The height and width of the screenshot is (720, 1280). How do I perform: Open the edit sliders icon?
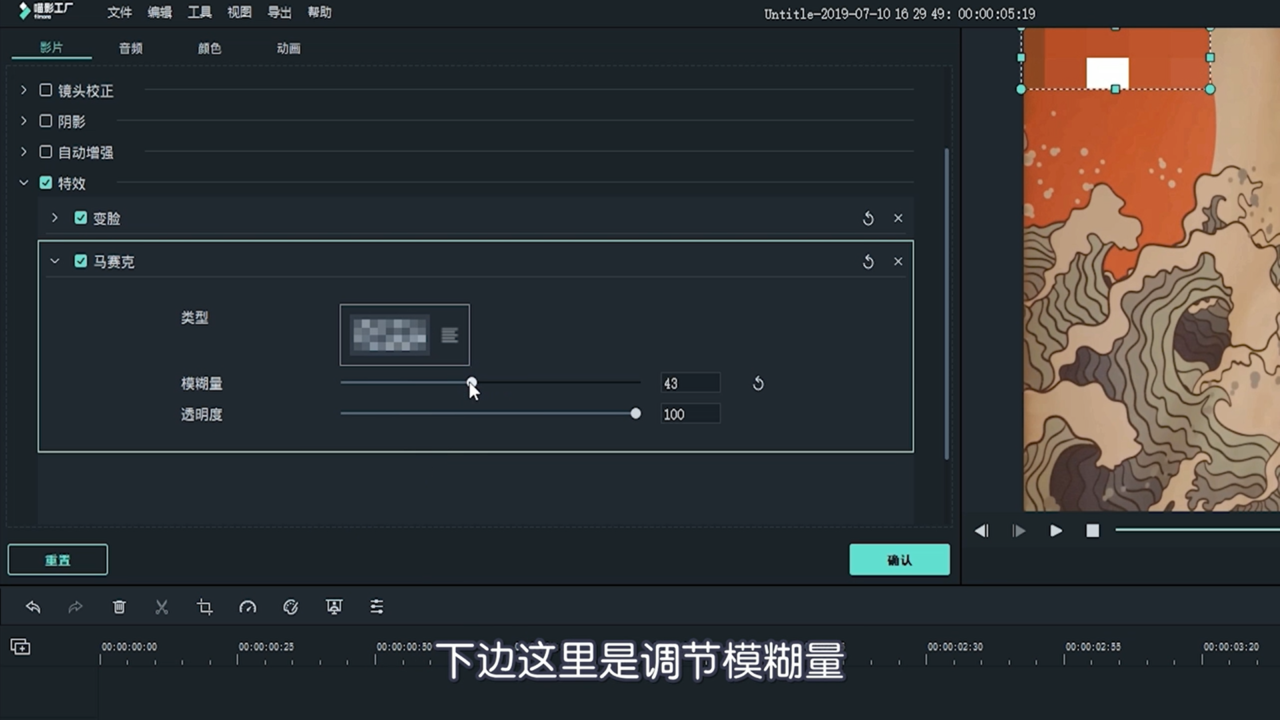[377, 607]
